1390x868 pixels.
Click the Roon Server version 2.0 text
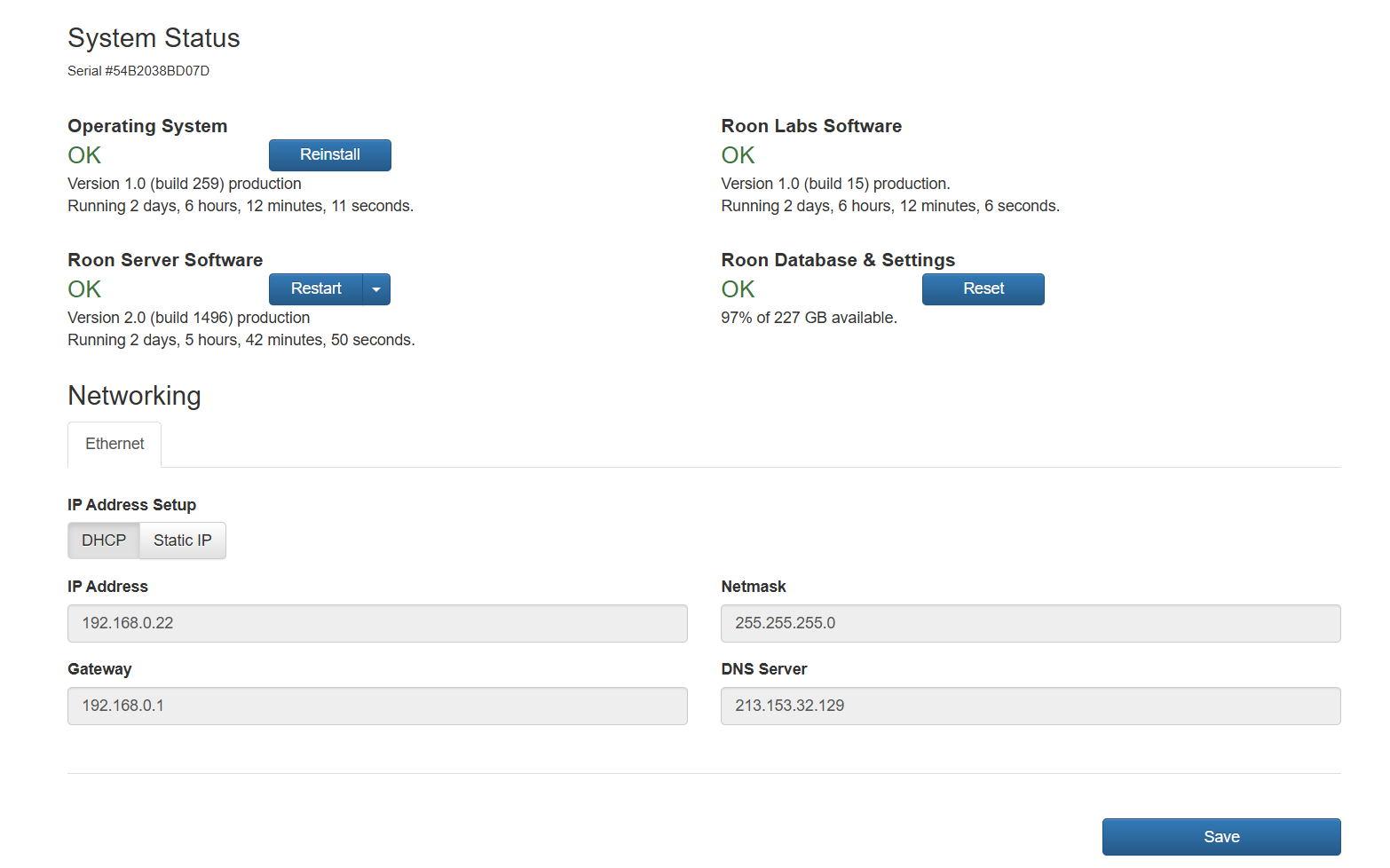click(x=189, y=318)
